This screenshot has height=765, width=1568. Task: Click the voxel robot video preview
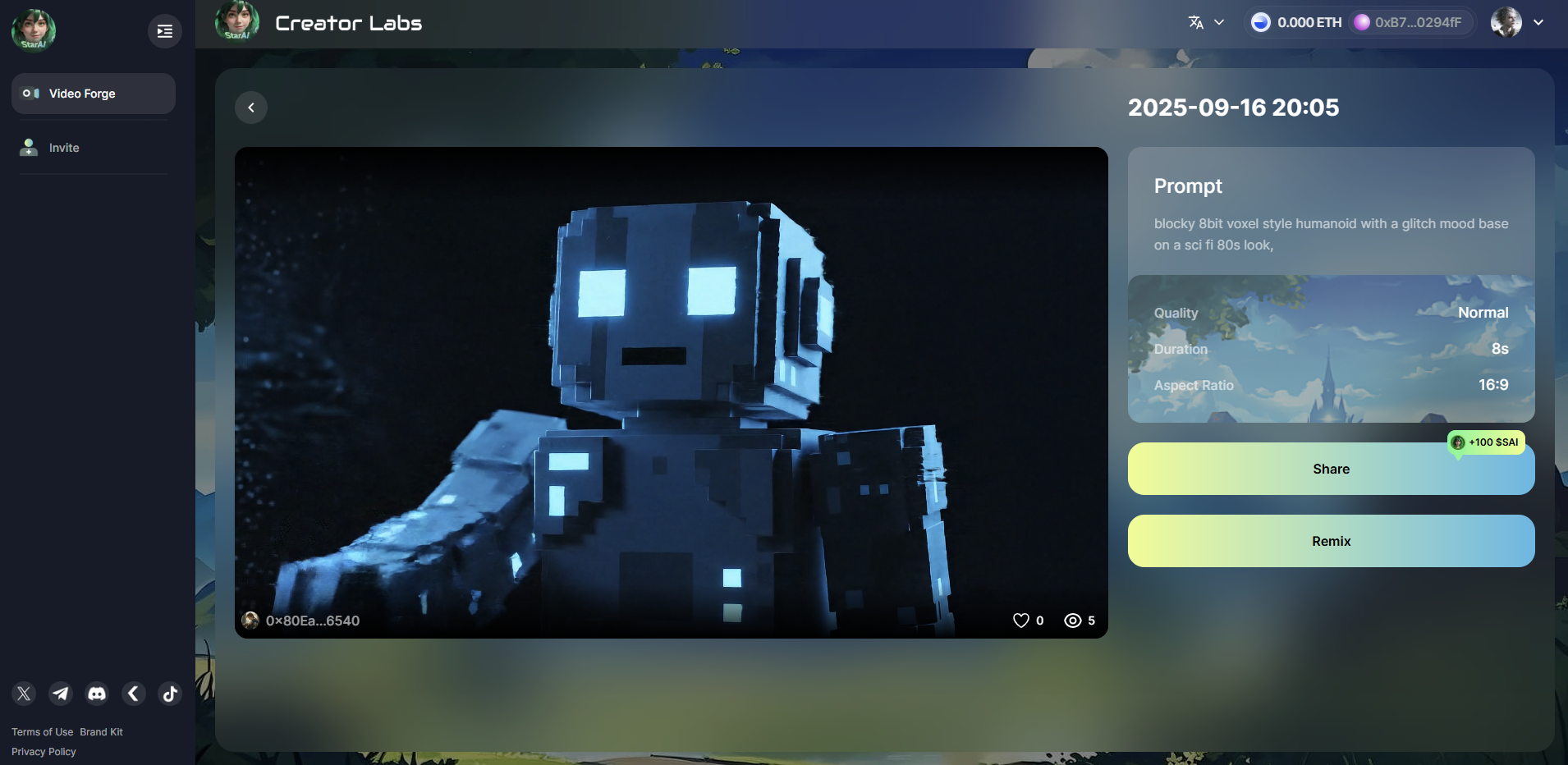(671, 386)
